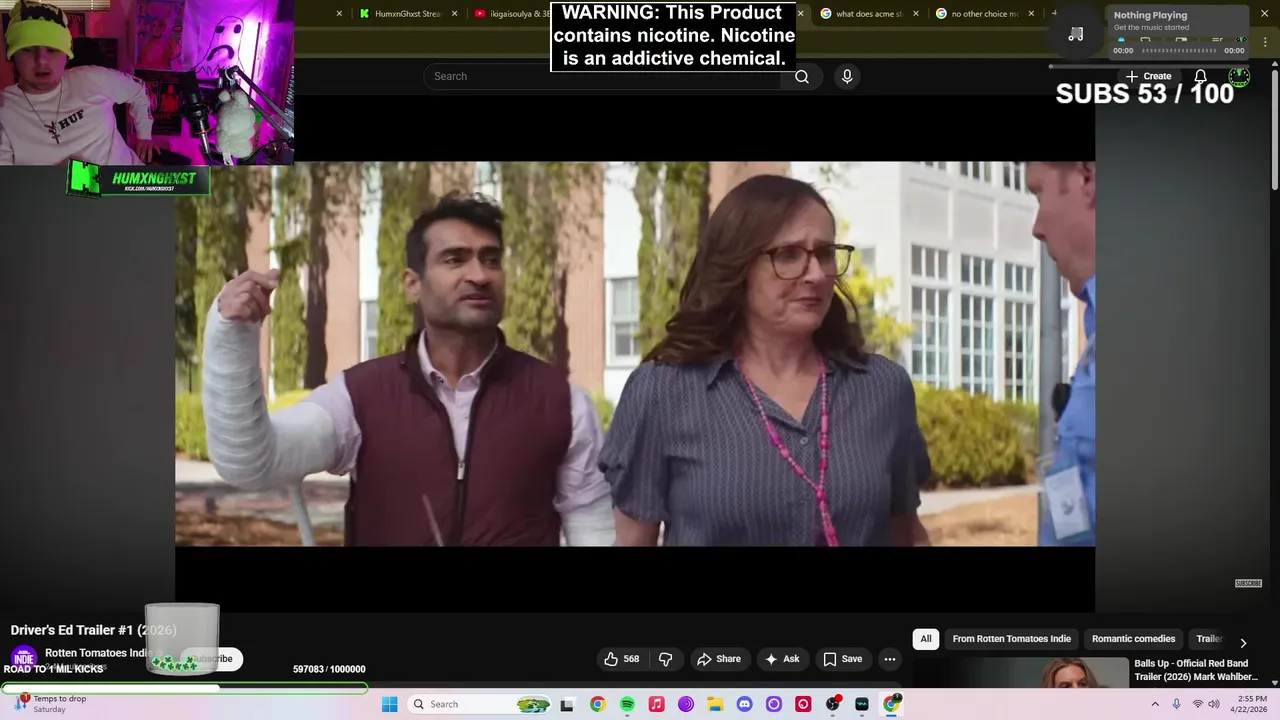Show more filter chips with the right arrow

pos(1243,643)
